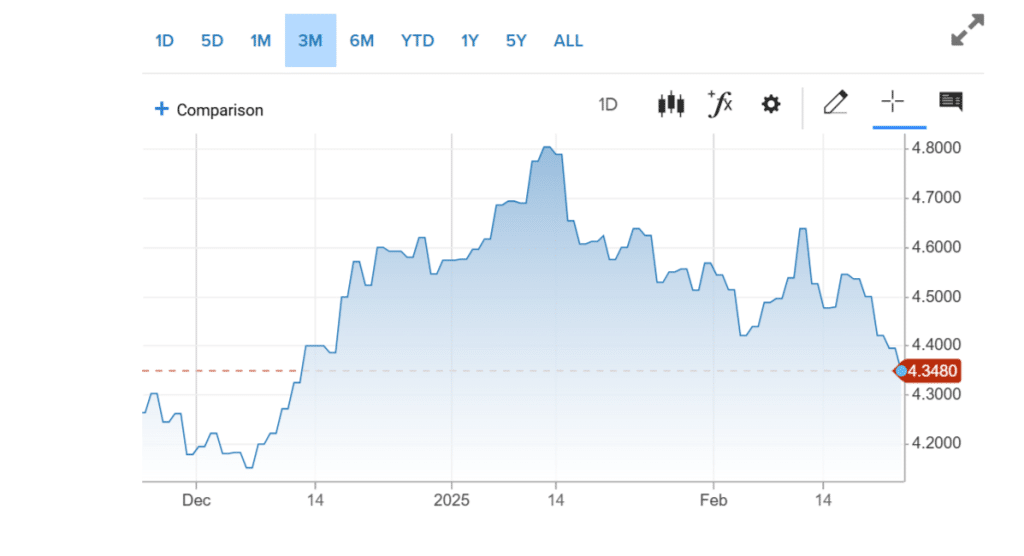Switch to the 1Y range
The width and height of the screenshot is (1024, 556).
coord(470,41)
